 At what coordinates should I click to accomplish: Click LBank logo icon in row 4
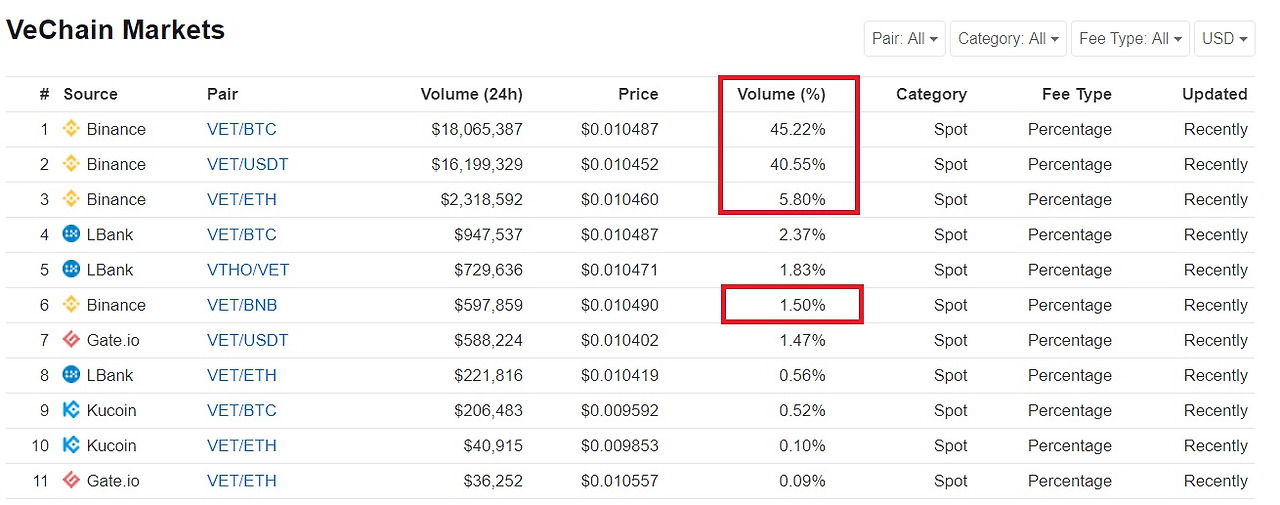[x=71, y=234]
